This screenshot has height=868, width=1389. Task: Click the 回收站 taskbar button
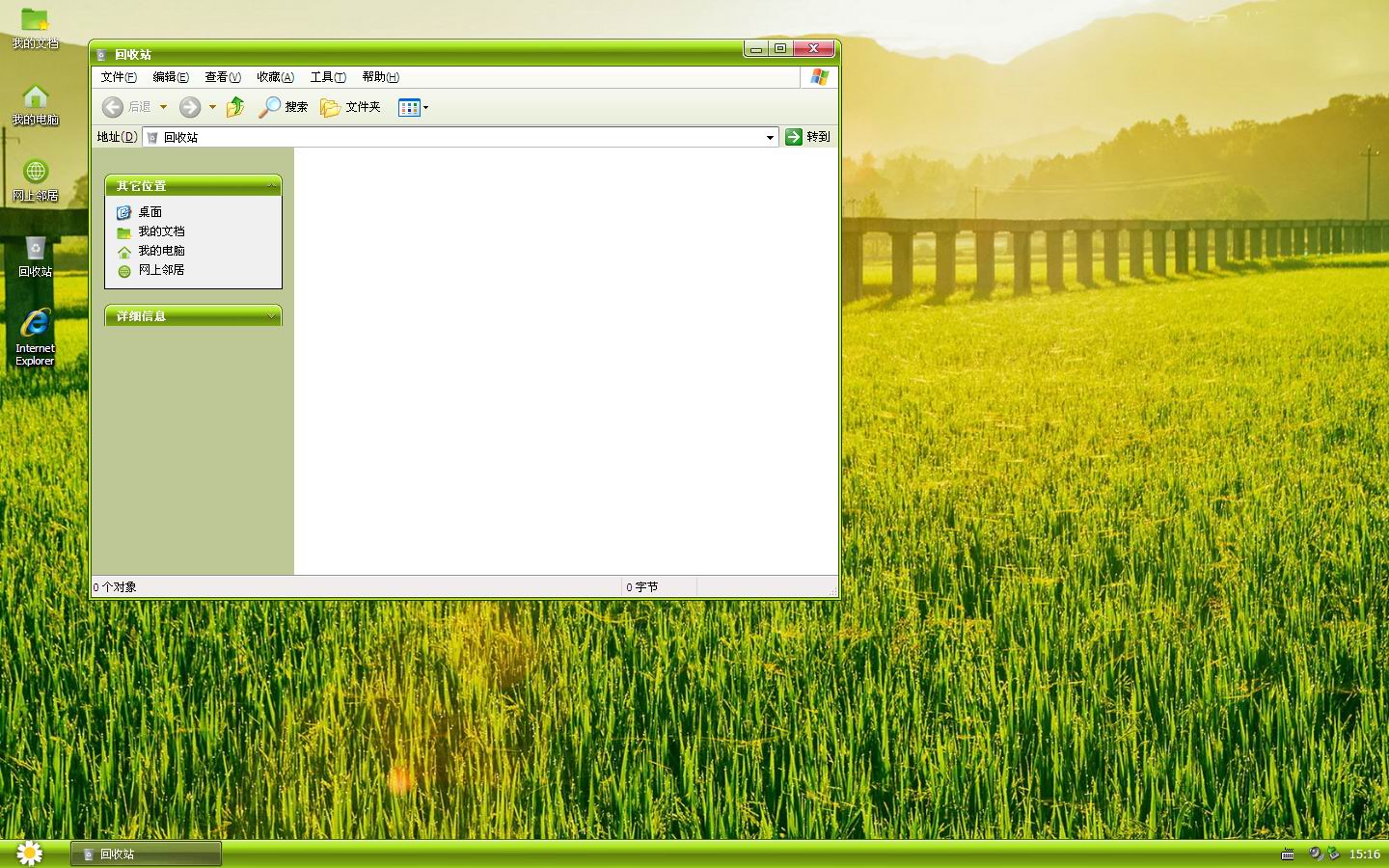(146, 854)
